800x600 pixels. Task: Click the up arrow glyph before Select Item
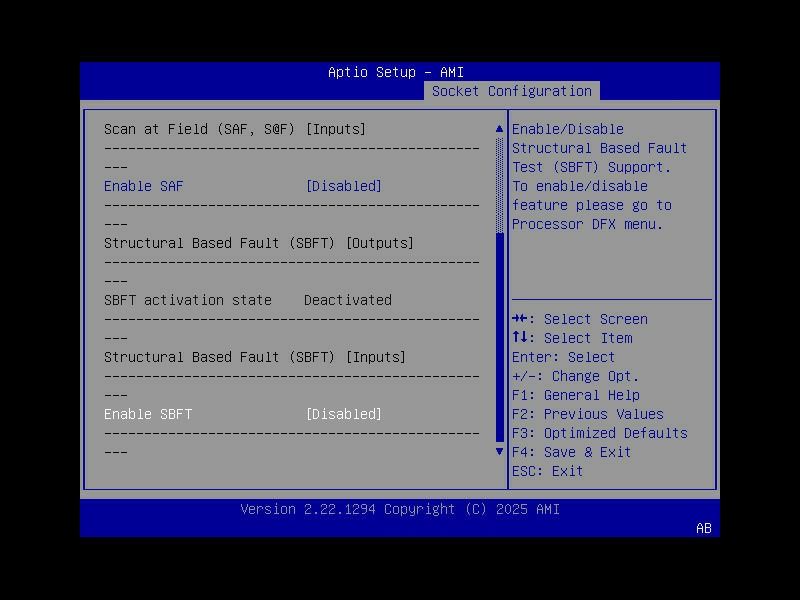coord(517,338)
